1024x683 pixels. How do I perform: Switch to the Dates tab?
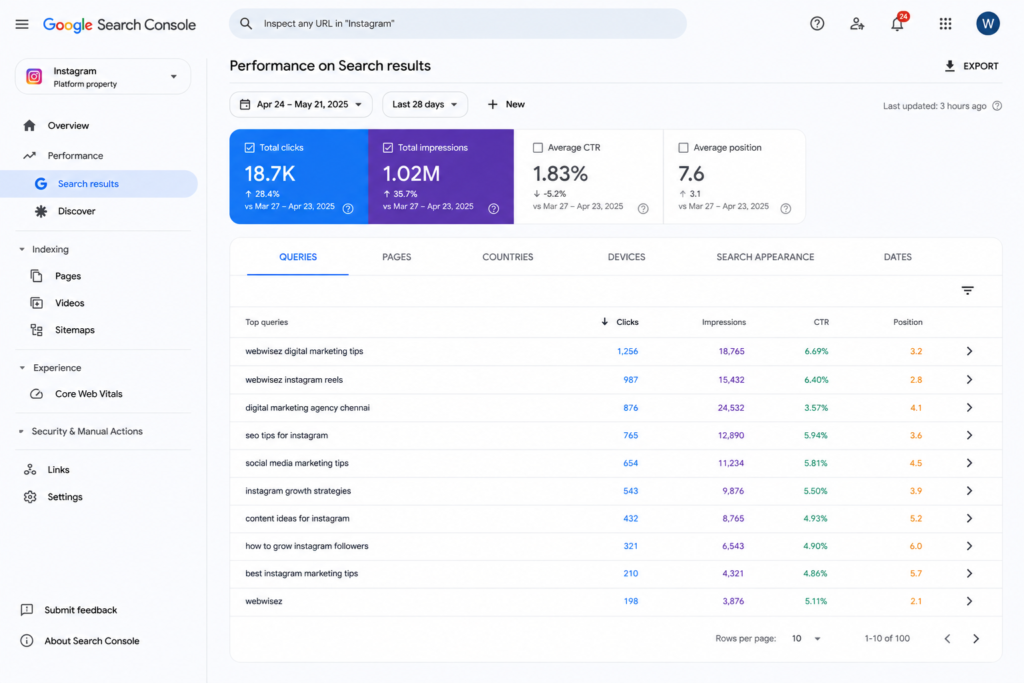[x=897, y=257]
